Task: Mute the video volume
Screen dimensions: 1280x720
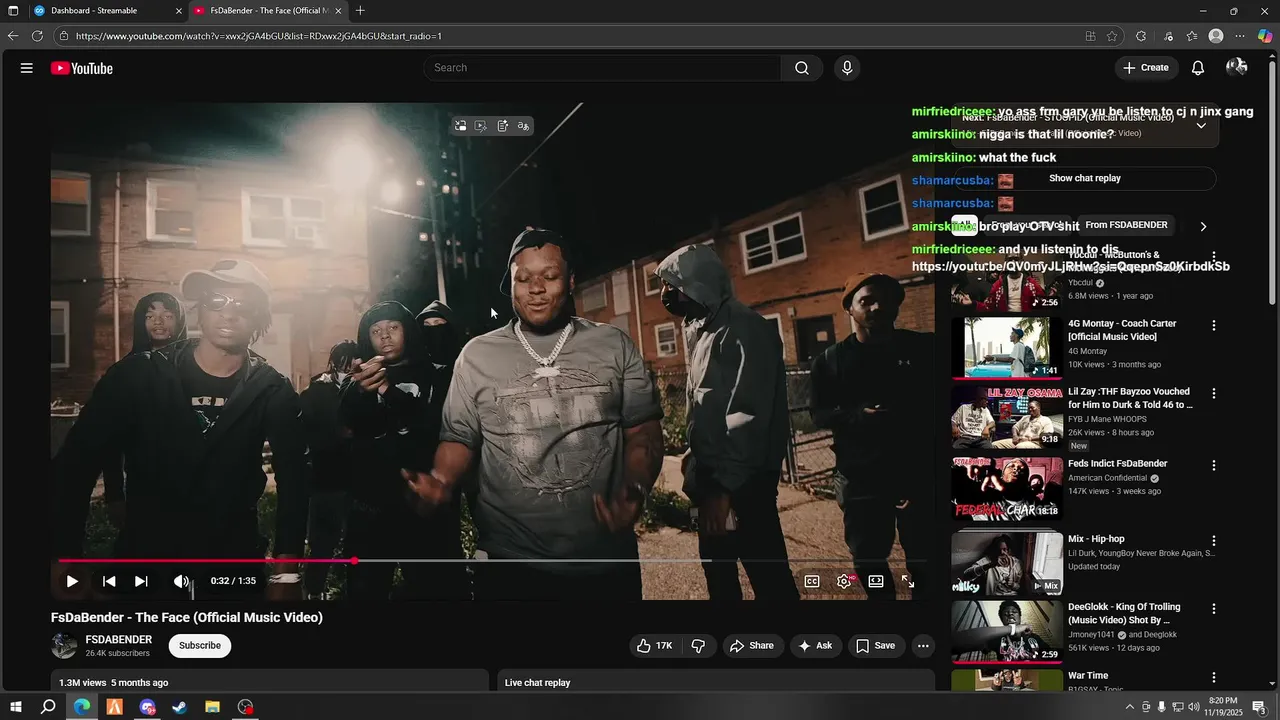Action: pos(181,581)
